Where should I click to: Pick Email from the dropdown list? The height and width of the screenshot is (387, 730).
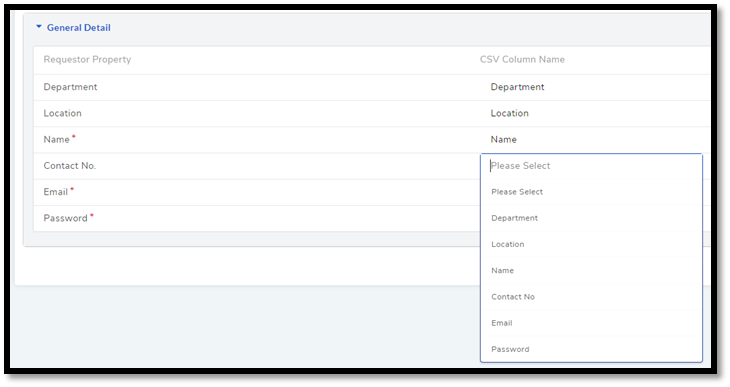pyautogui.click(x=591, y=323)
